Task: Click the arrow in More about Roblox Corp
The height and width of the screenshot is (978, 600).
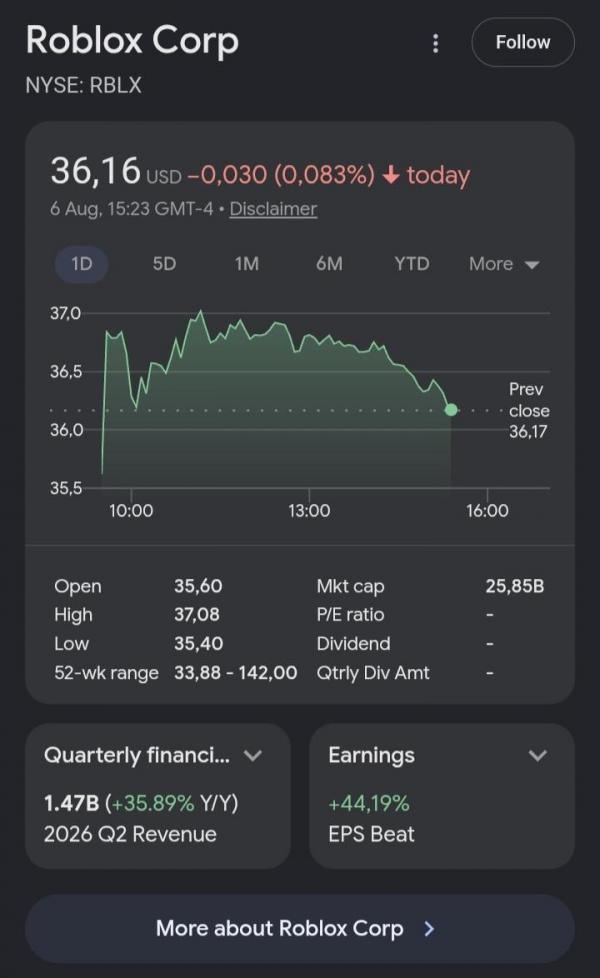Action: [429, 929]
